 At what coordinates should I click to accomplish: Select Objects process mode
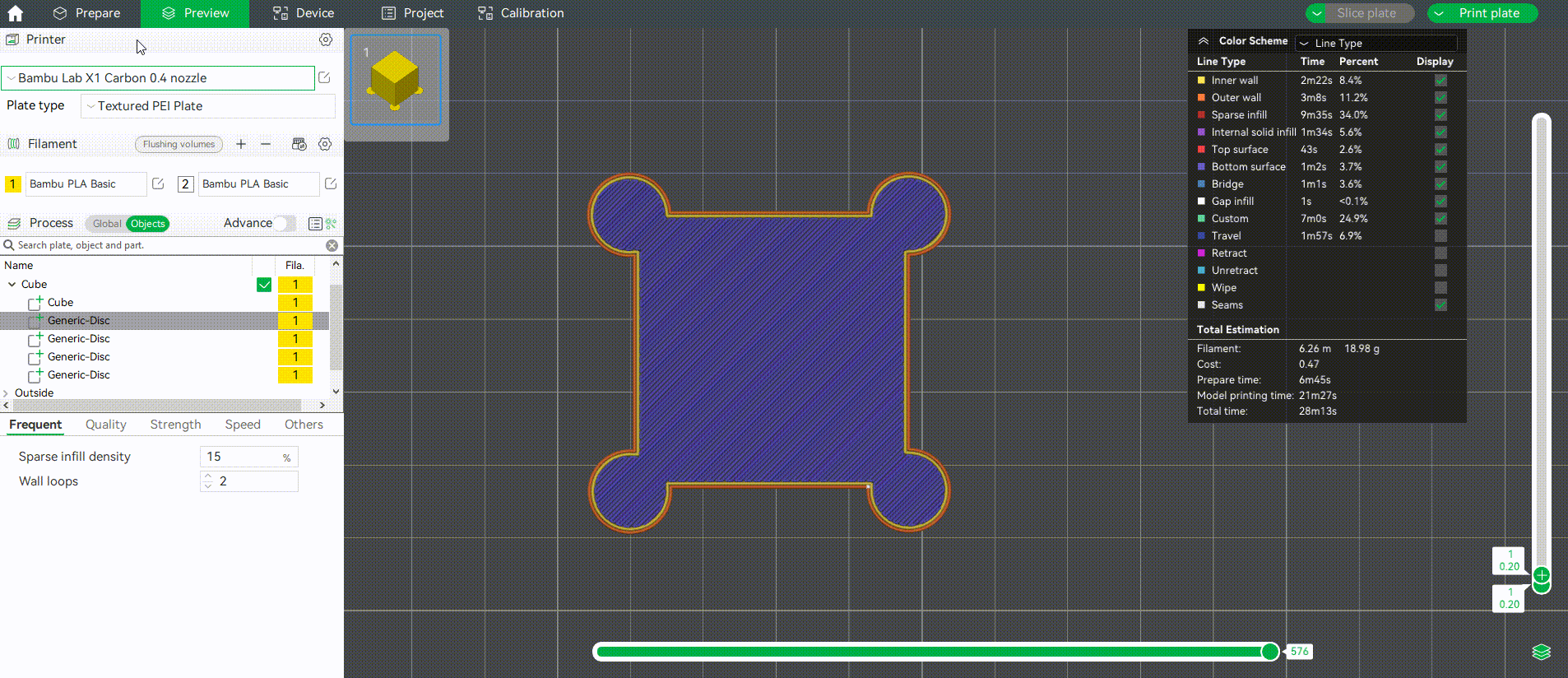[x=148, y=224]
